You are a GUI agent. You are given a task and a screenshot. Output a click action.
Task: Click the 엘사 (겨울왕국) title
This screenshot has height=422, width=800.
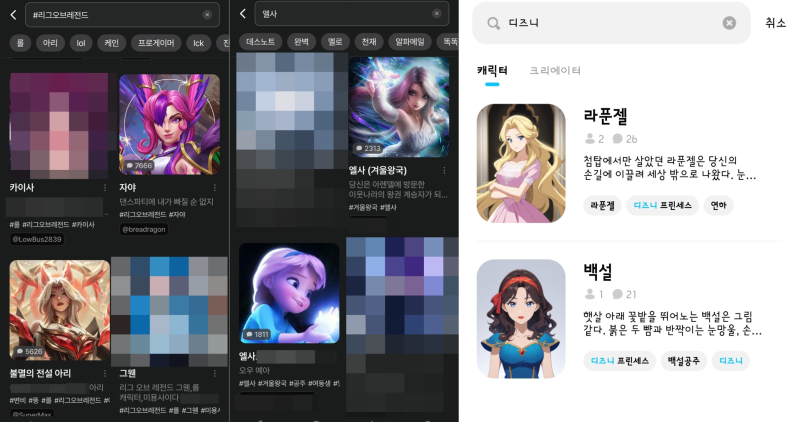tap(378, 170)
